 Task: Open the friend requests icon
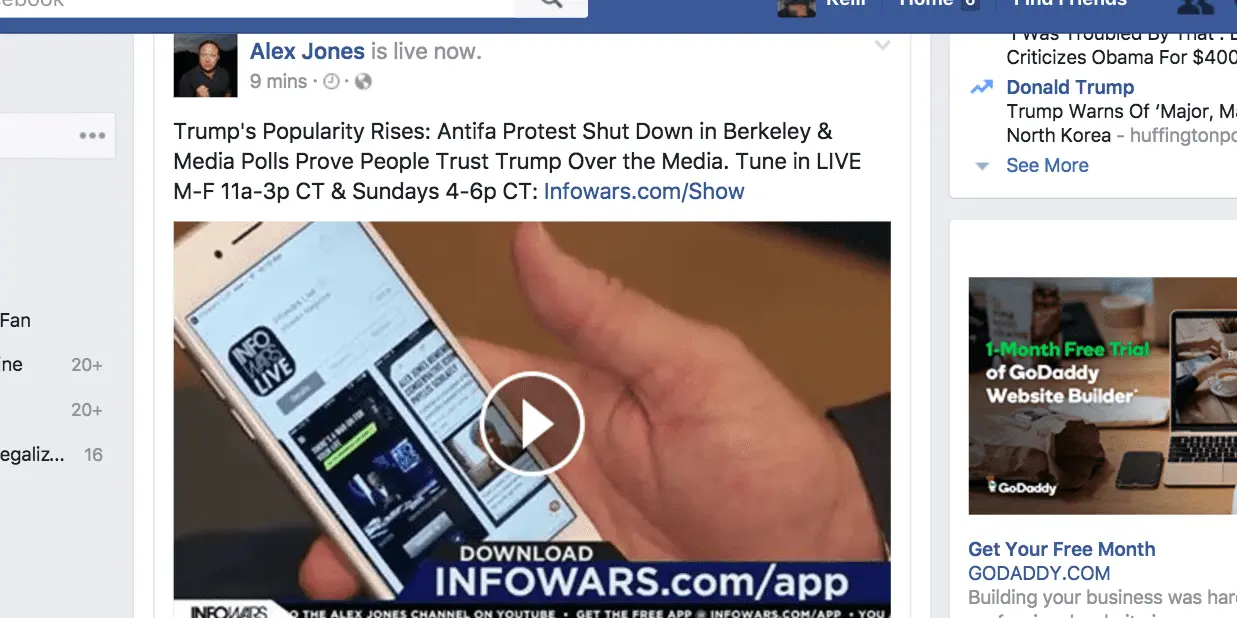(1194, 5)
